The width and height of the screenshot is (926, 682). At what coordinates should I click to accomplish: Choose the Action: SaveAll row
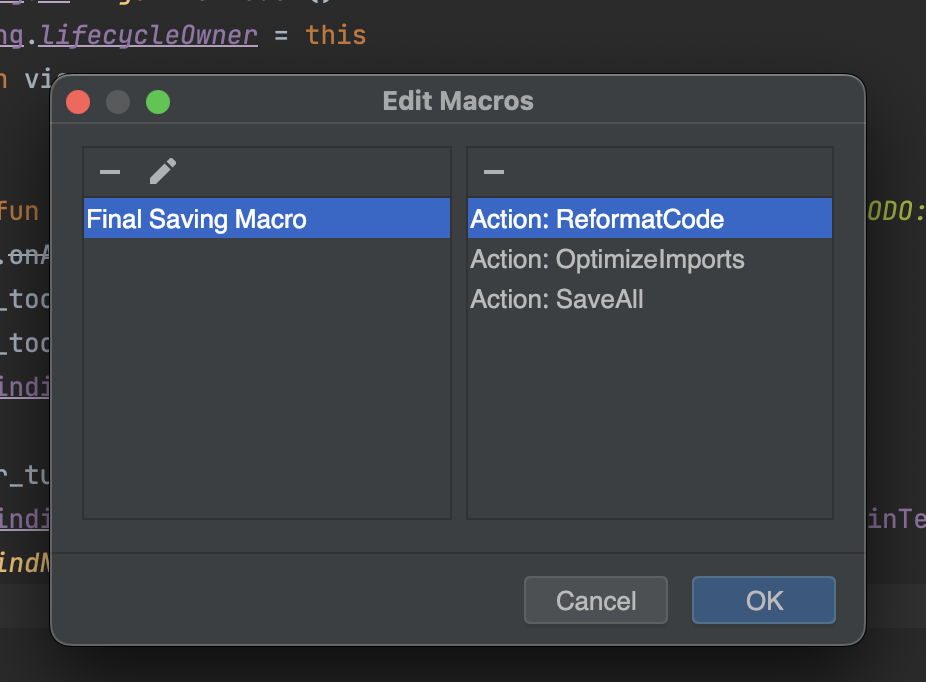pos(556,299)
